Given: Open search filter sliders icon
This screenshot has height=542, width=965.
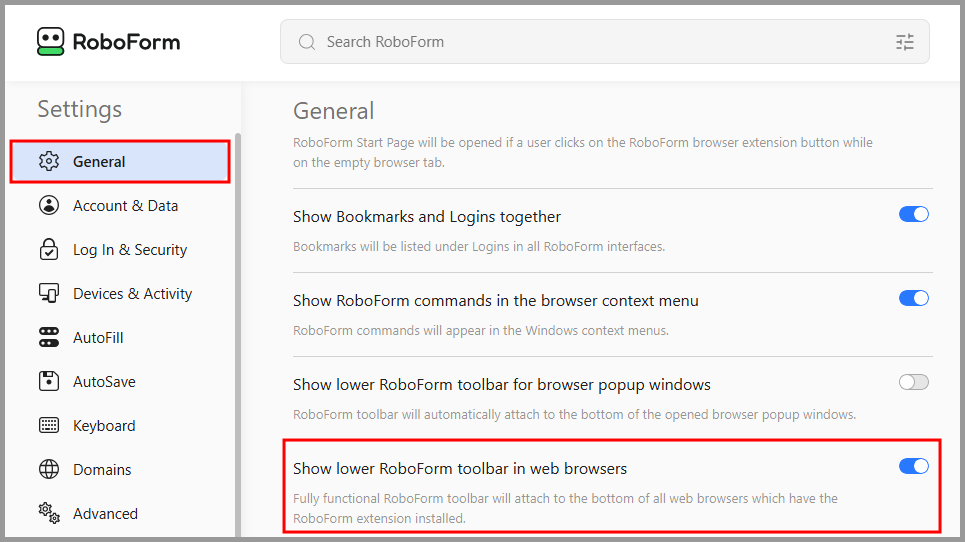Looking at the screenshot, I should (905, 42).
